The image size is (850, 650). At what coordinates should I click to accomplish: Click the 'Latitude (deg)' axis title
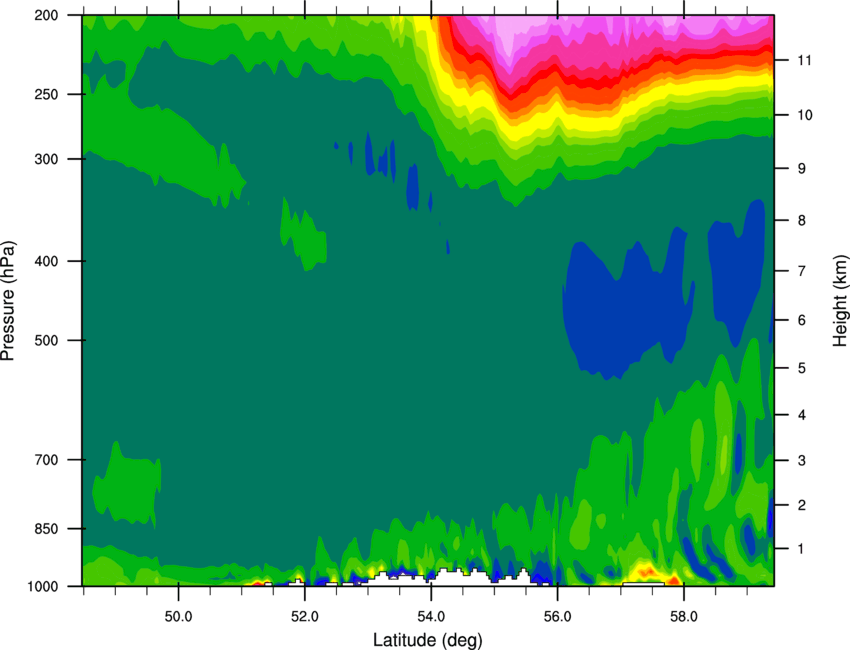click(x=428, y=640)
